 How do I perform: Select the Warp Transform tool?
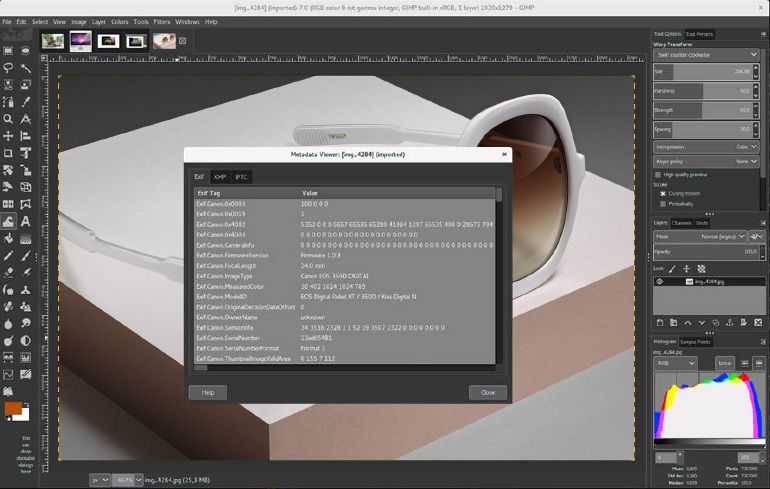click(8, 221)
